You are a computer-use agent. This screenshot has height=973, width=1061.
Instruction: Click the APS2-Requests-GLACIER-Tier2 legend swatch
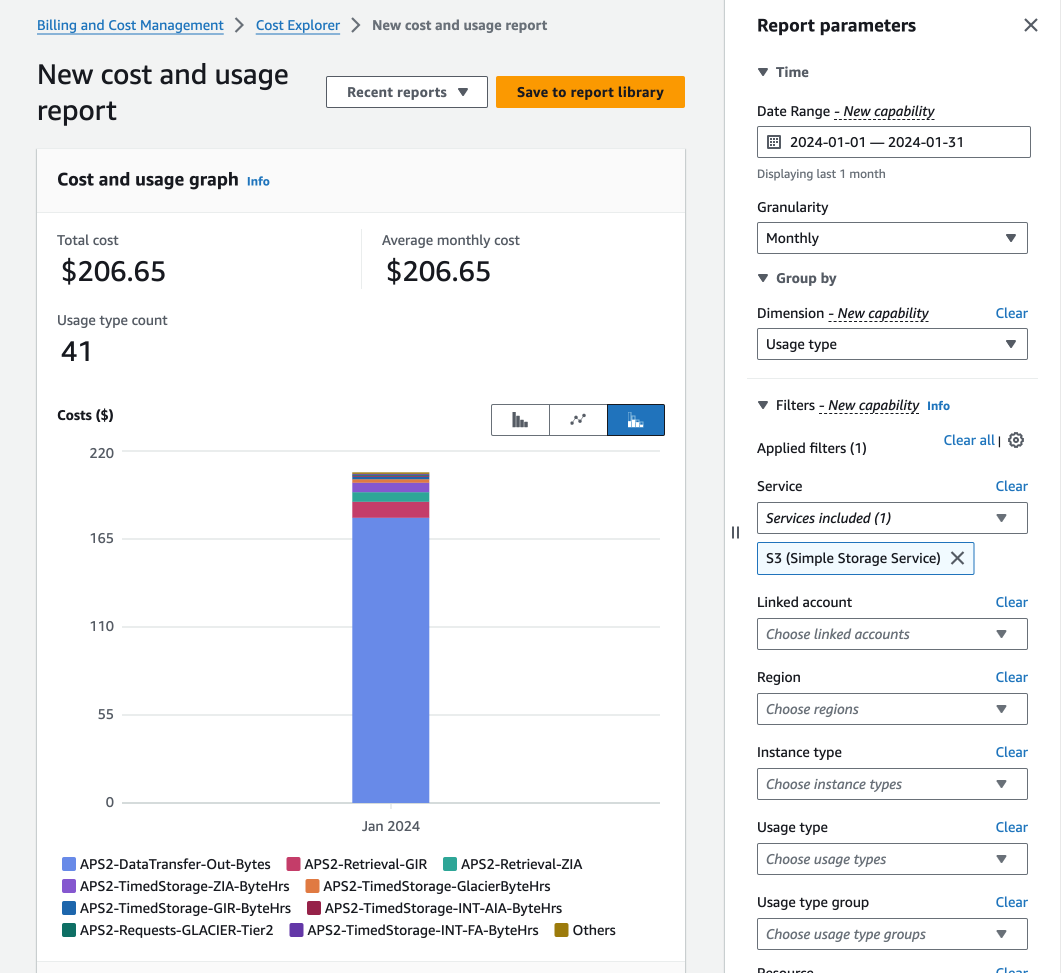(68, 930)
